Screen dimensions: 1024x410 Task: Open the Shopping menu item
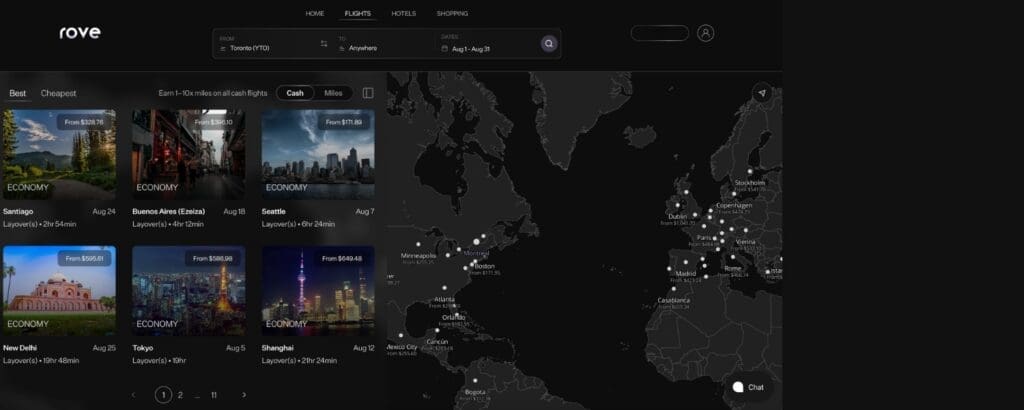452,14
